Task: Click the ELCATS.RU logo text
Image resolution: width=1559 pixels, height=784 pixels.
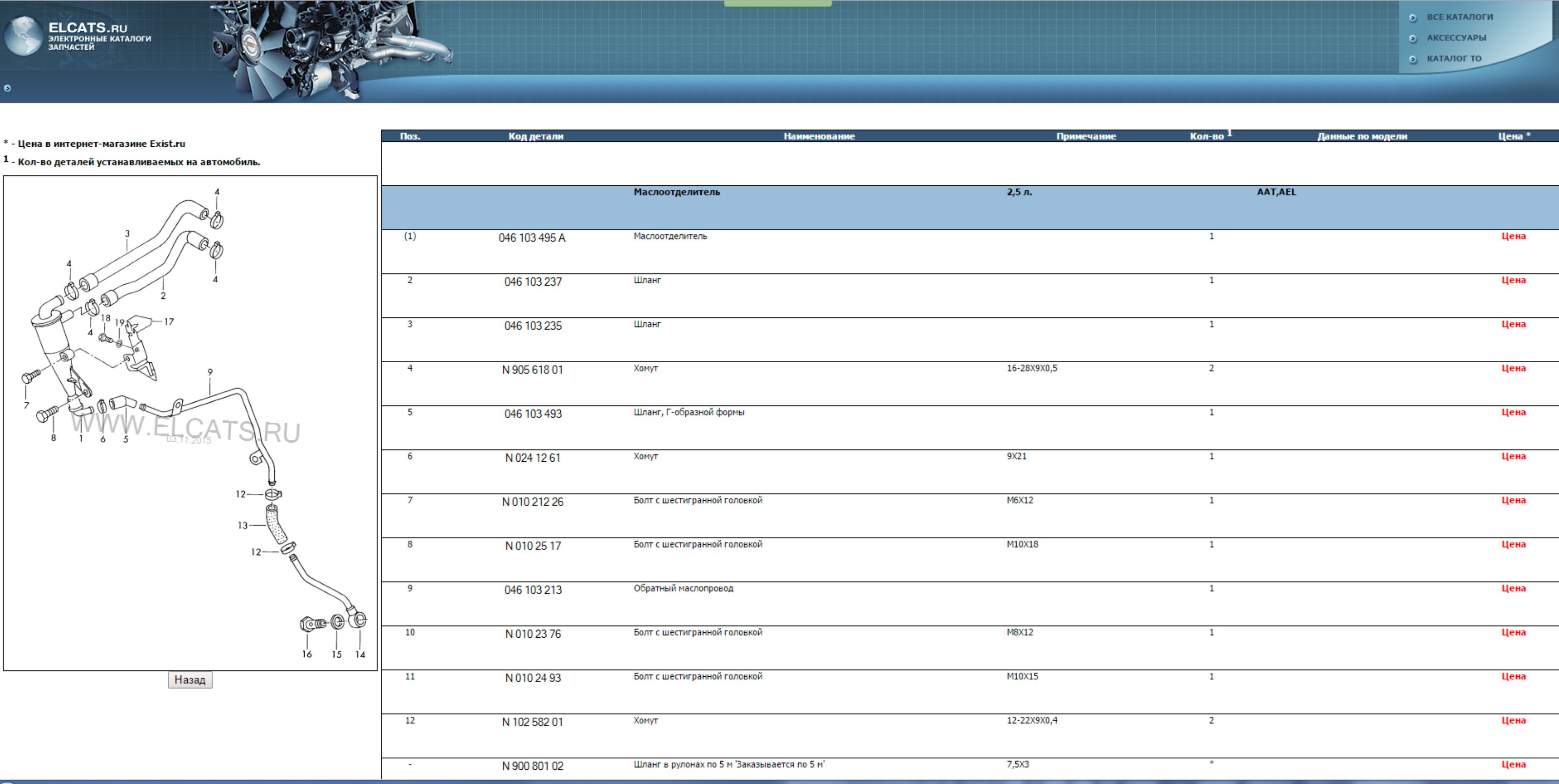Action: pyautogui.click(x=88, y=28)
